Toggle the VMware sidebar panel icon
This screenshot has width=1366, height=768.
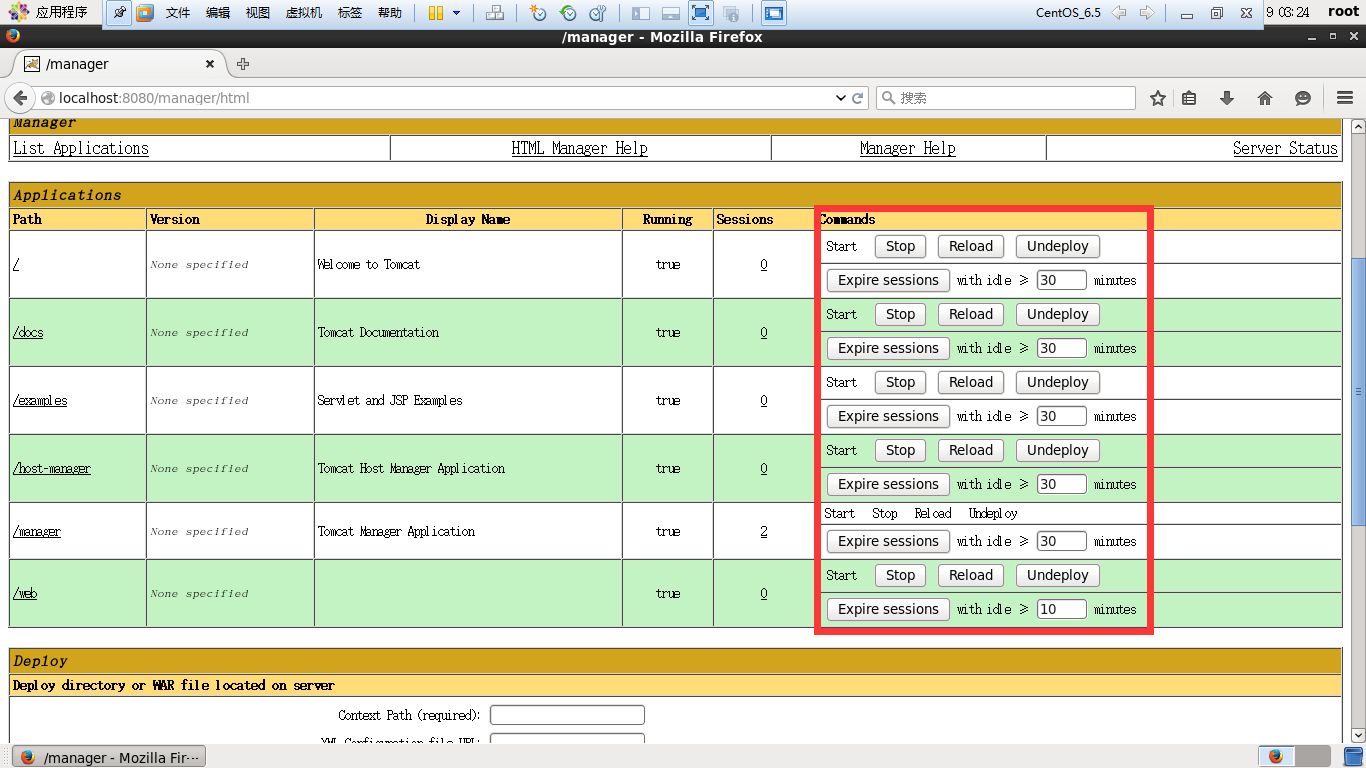641,13
